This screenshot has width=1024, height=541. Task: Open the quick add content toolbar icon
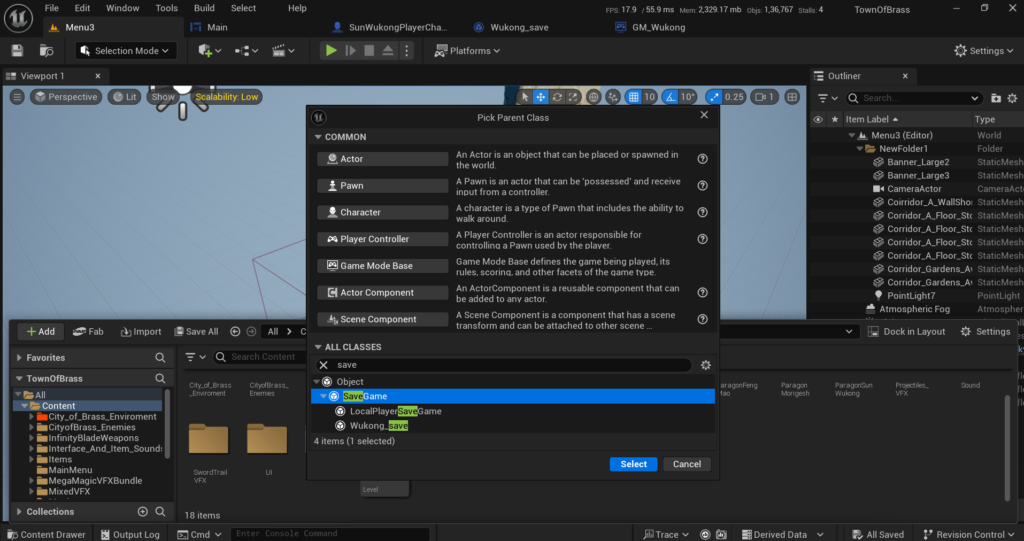(209, 50)
